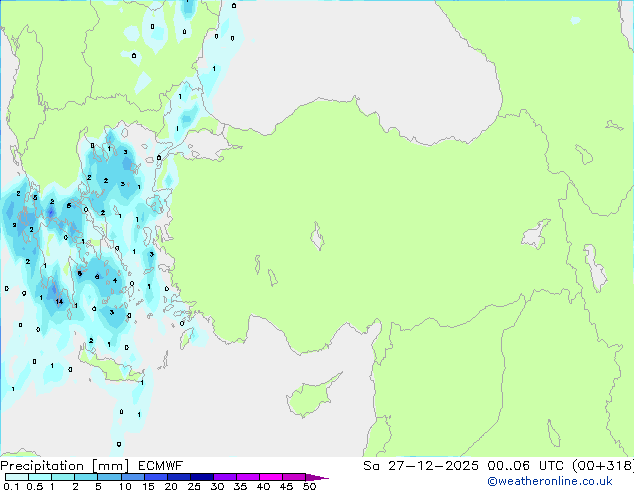Select the 0.5–1 mm legend color swatch

click(x=40, y=477)
